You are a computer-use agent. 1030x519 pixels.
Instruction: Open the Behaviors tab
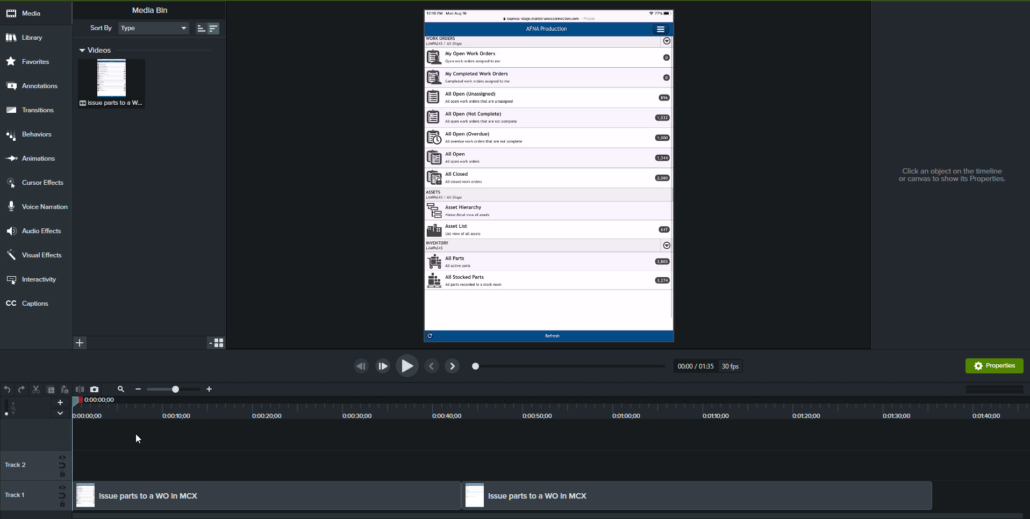coord(35,134)
